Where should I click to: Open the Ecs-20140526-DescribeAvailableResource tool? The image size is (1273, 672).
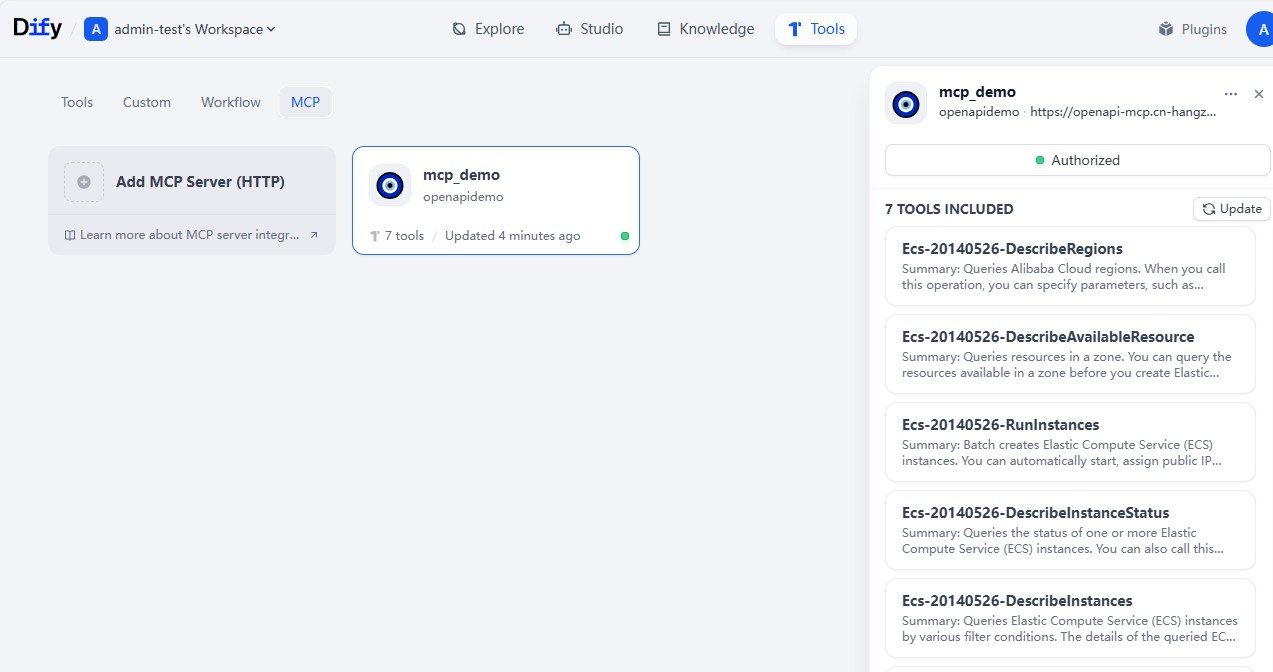point(1070,354)
